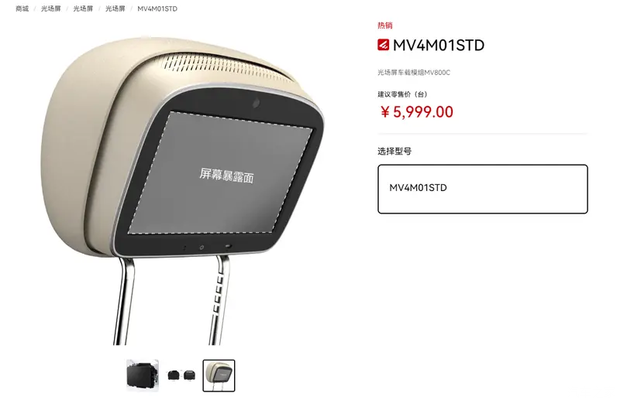
Task: Click the 光场屏车载模组MV800C subtitle
Action: click(x=414, y=72)
